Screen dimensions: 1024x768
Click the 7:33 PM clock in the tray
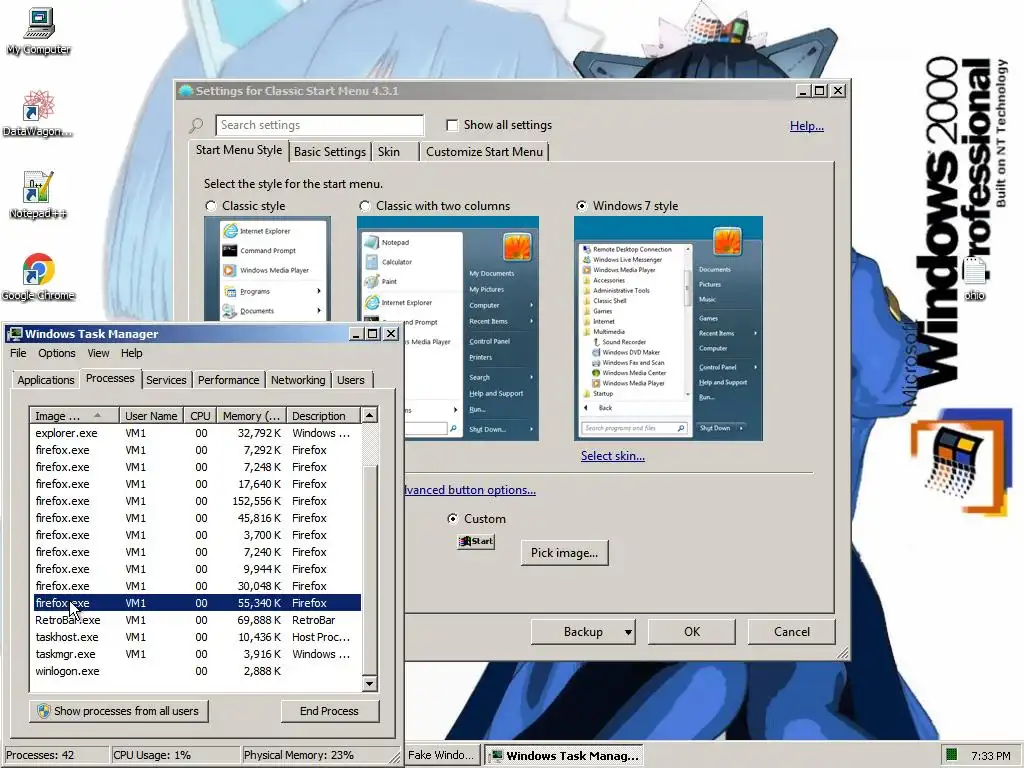tap(990, 756)
